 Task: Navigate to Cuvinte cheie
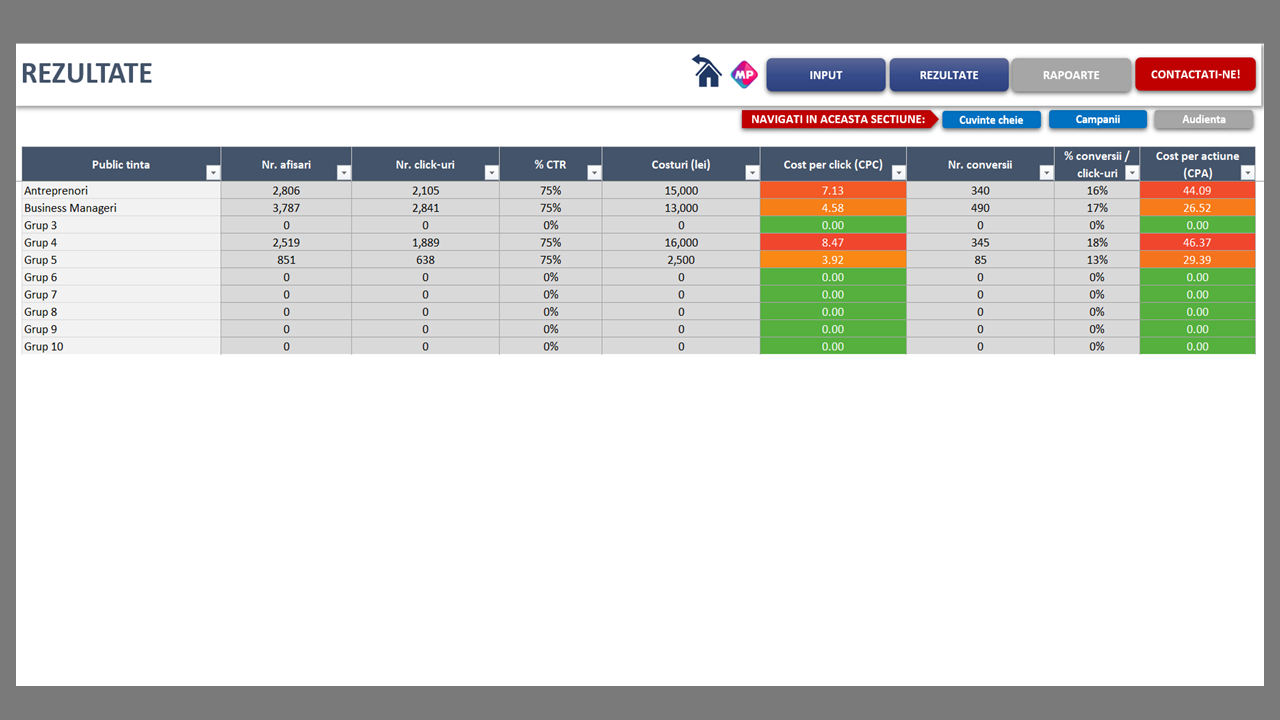point(991,120)
